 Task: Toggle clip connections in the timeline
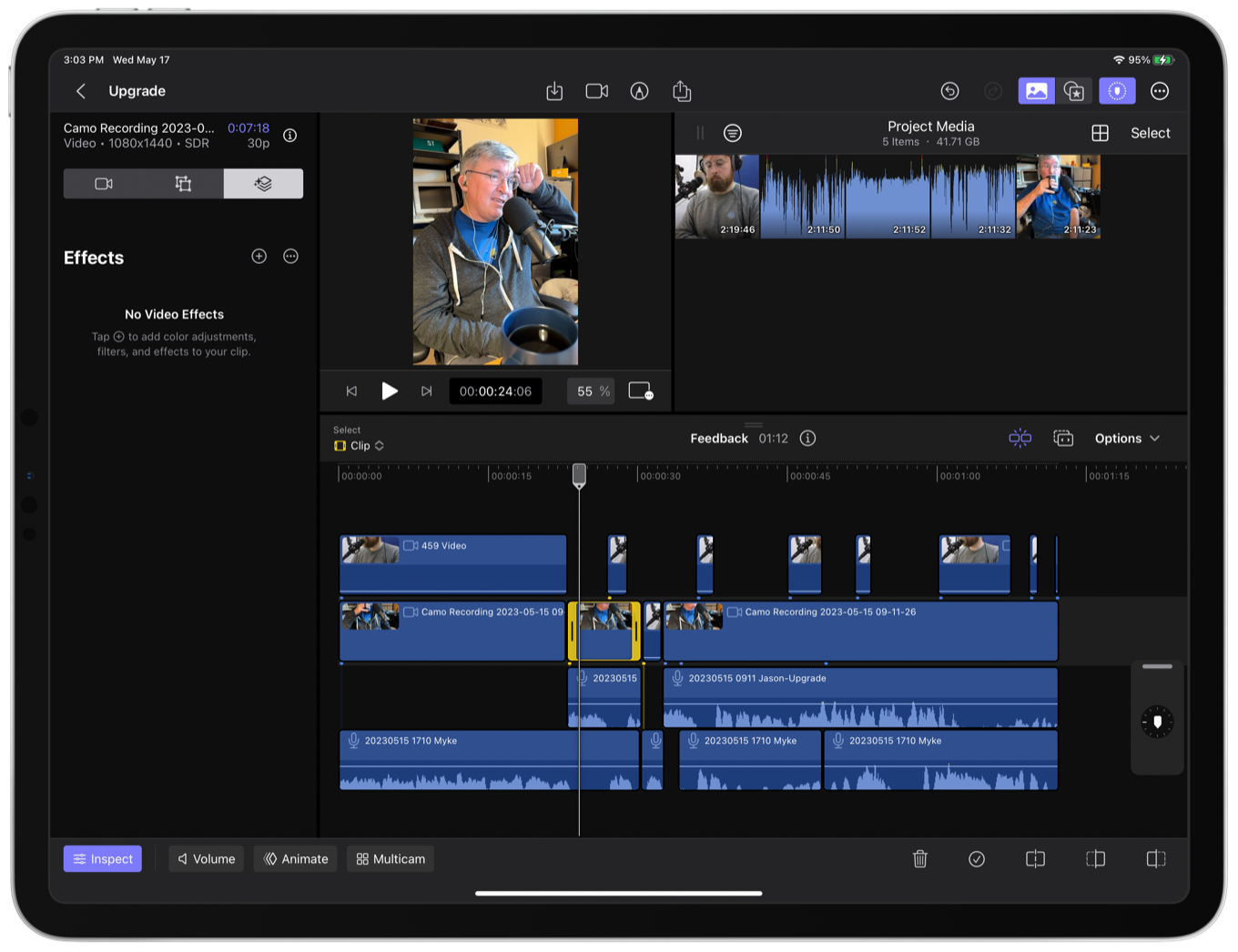tap(1020, 438)
